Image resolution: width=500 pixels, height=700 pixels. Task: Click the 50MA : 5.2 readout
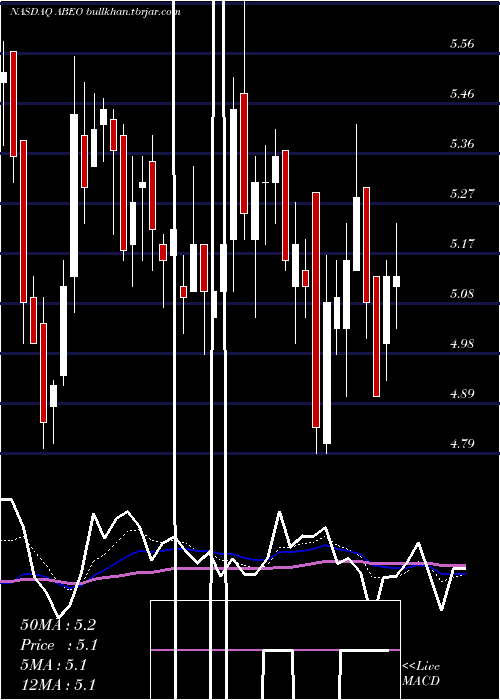coord(58,625)
